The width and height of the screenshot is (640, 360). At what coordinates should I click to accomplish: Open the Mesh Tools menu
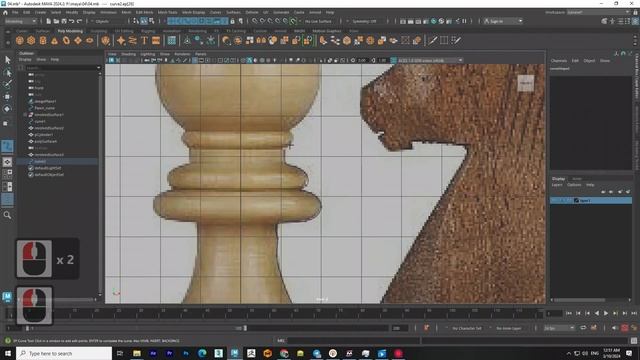tap(167, 13)
